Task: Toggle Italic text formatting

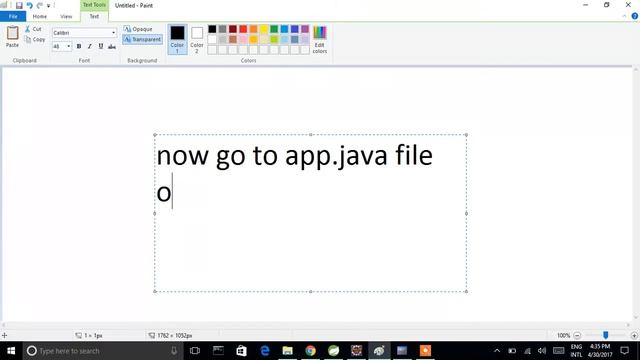Action: click(x=90, y=47)
